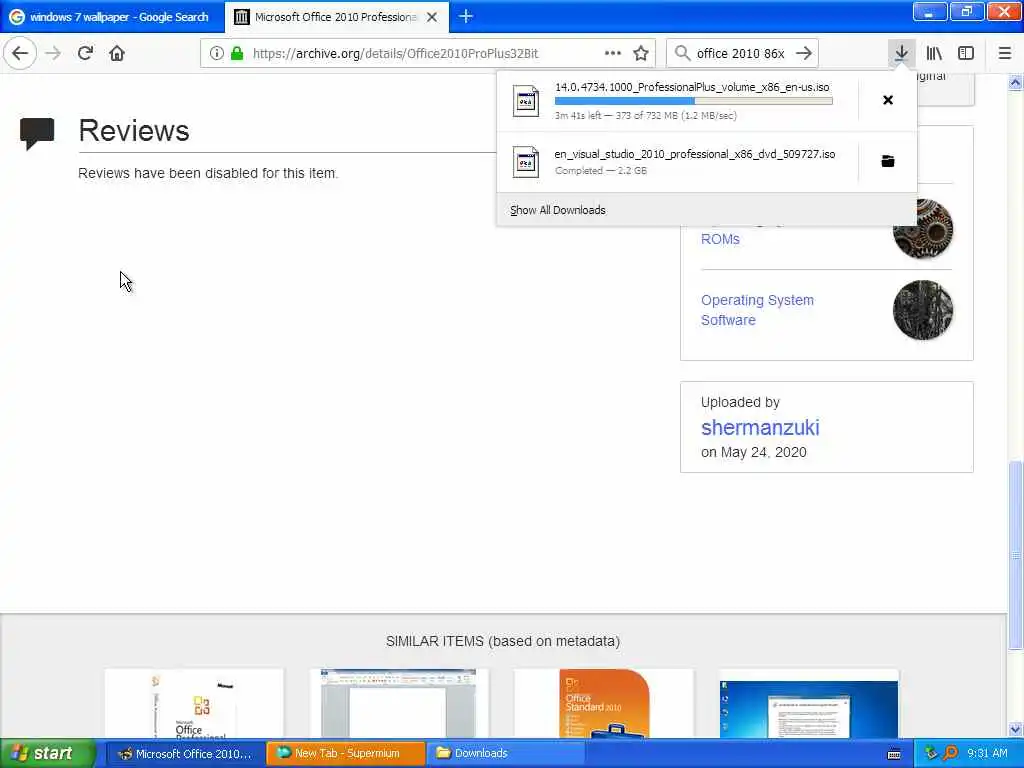The image size is (1024, 768).
Task: Click the ProfessionalPlus ISO file icon
Action: click(526, 101)
